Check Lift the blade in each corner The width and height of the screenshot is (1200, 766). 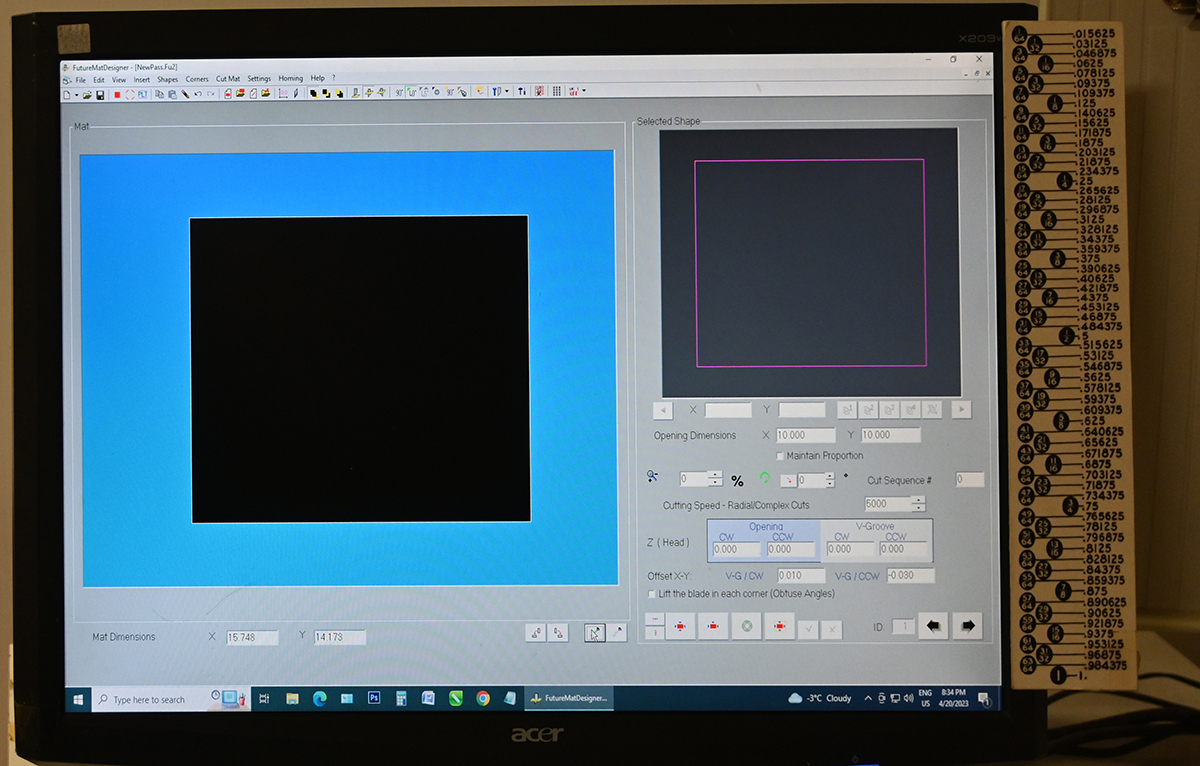point(652,594)
